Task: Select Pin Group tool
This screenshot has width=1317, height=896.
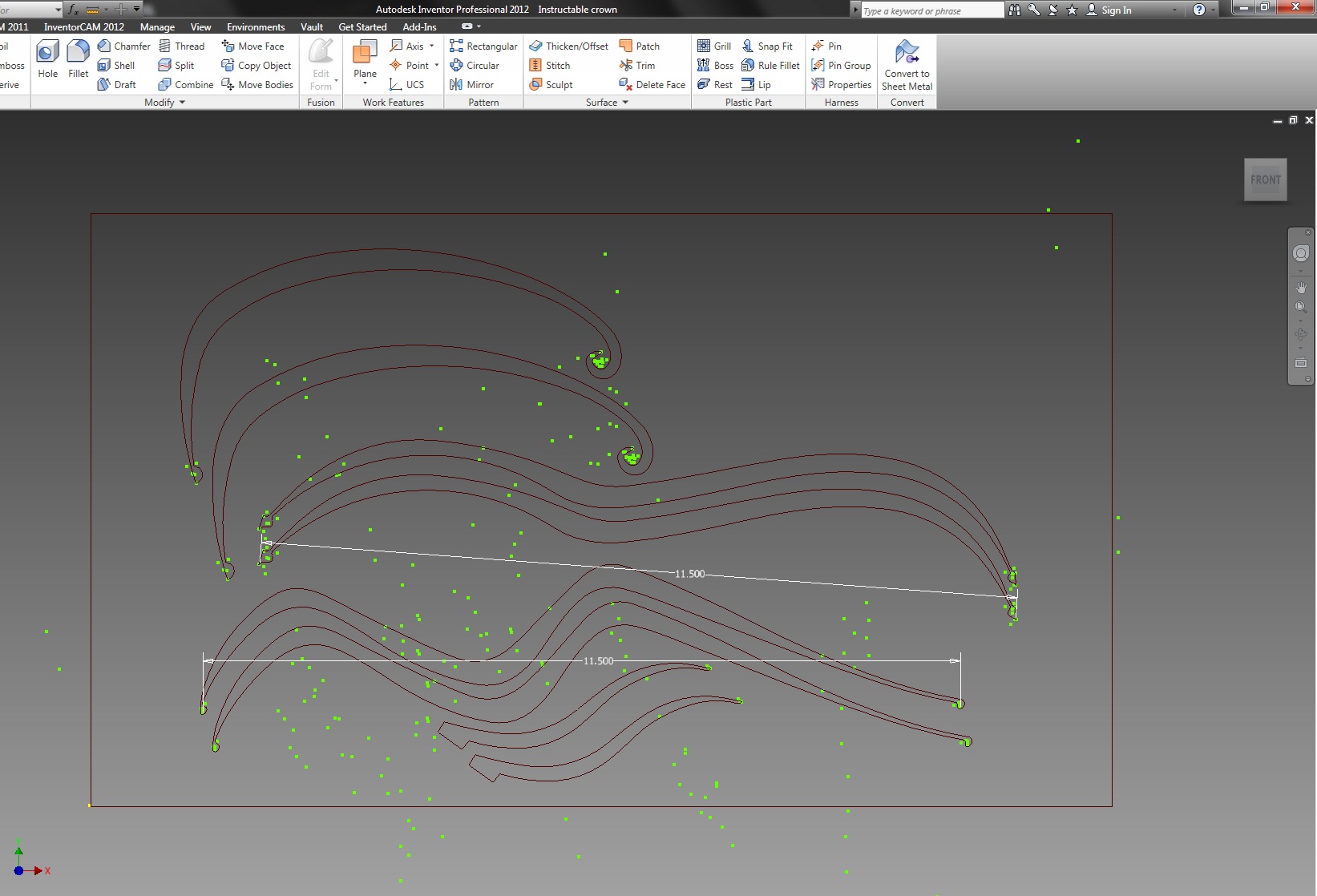Action: (x=841, y=66)
